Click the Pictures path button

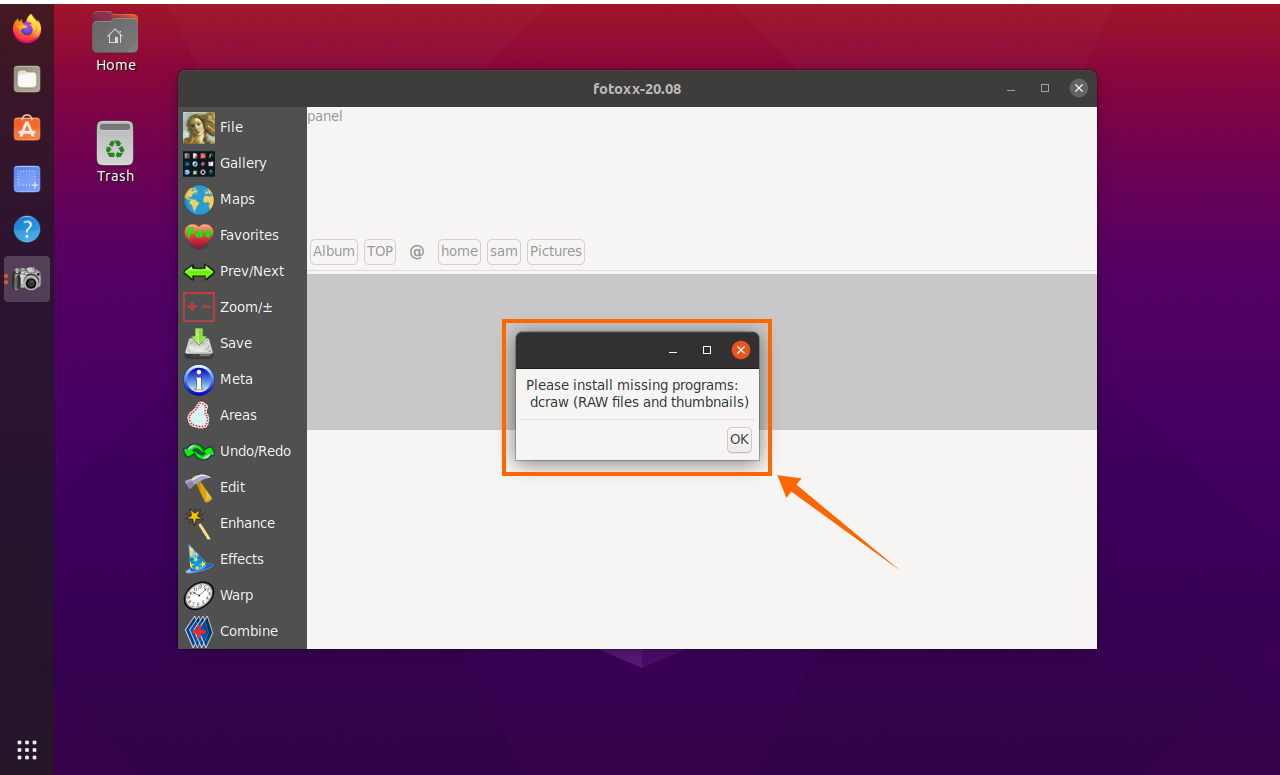(x=556, y=251)
